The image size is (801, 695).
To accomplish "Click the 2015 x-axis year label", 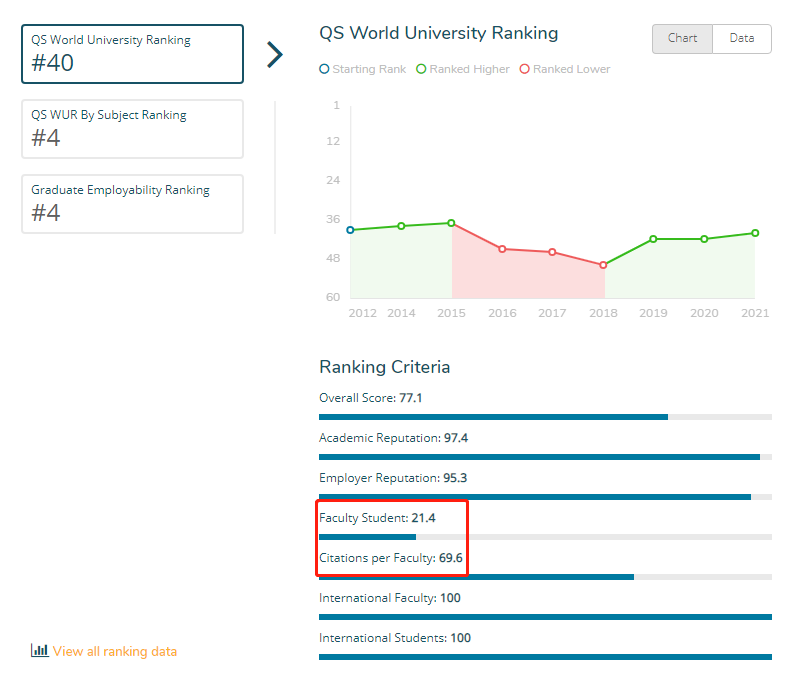I will click(452, 313).
